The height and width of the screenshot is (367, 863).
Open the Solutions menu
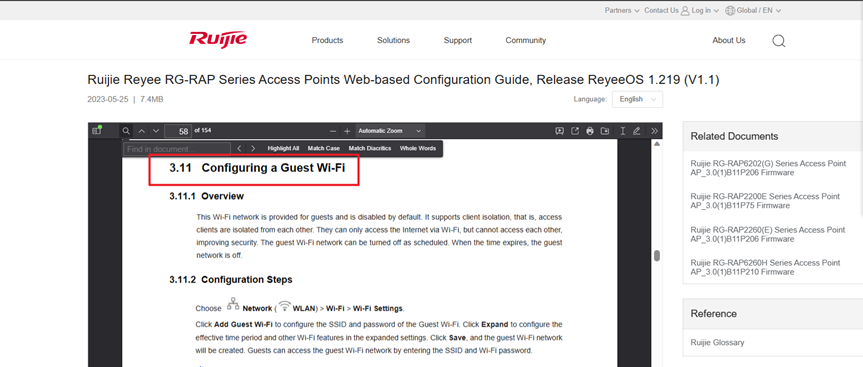394,40
